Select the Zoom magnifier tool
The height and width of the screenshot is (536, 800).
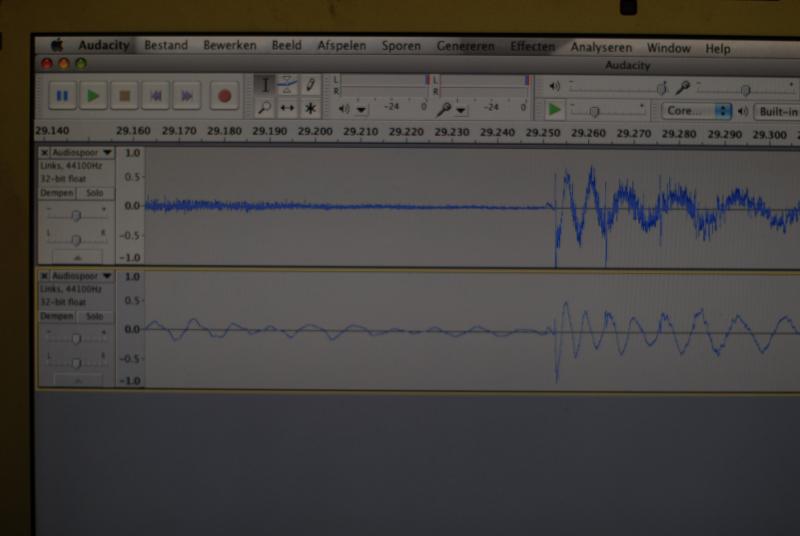pyautogui.click(x=265, y=108)
